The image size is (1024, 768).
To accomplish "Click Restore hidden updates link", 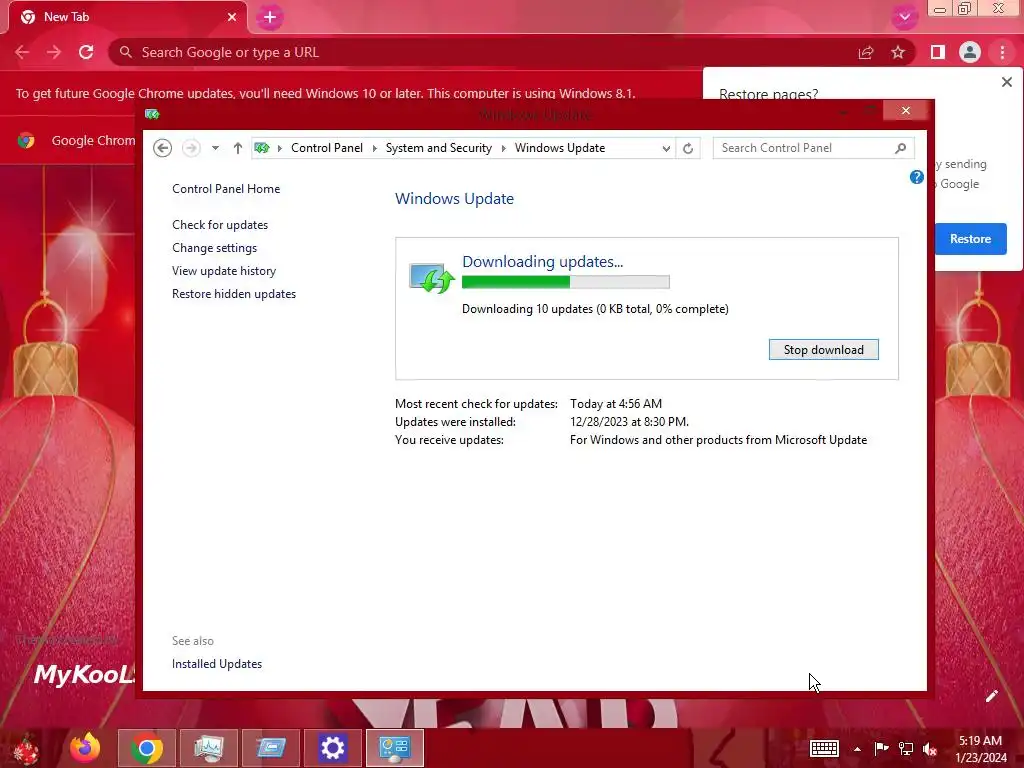I will pos(234,294).
